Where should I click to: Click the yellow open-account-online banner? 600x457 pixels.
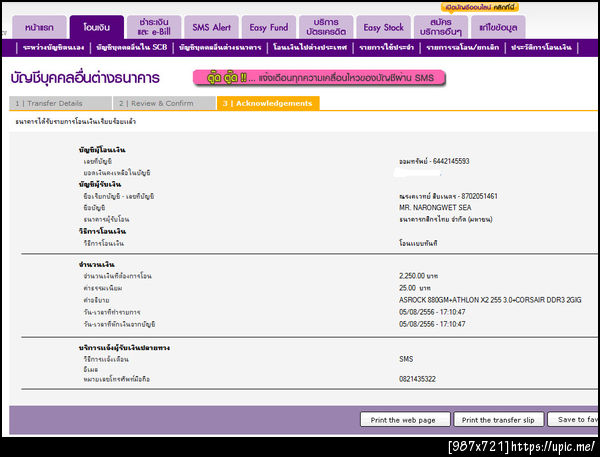480,7
